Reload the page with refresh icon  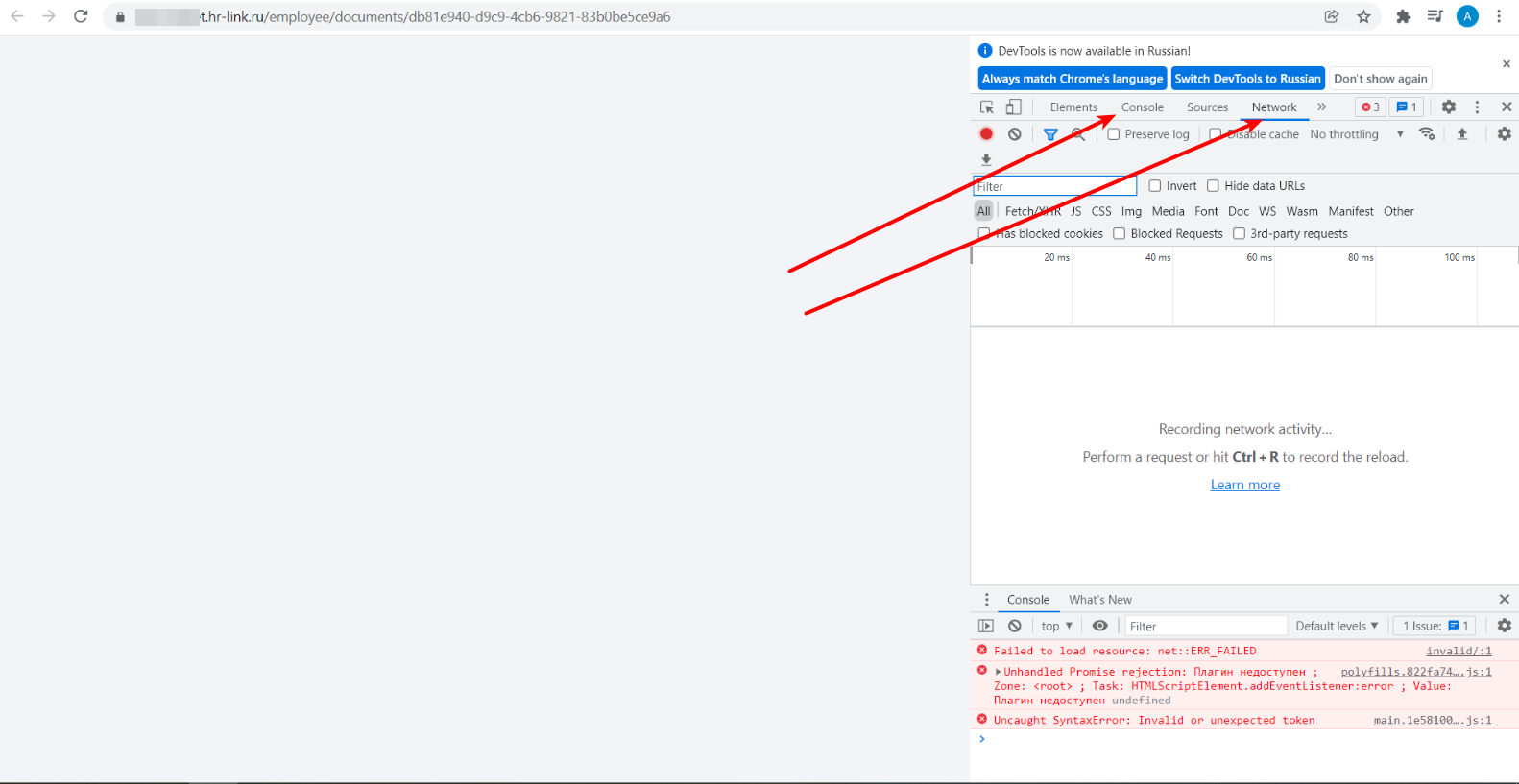[81, 16]
